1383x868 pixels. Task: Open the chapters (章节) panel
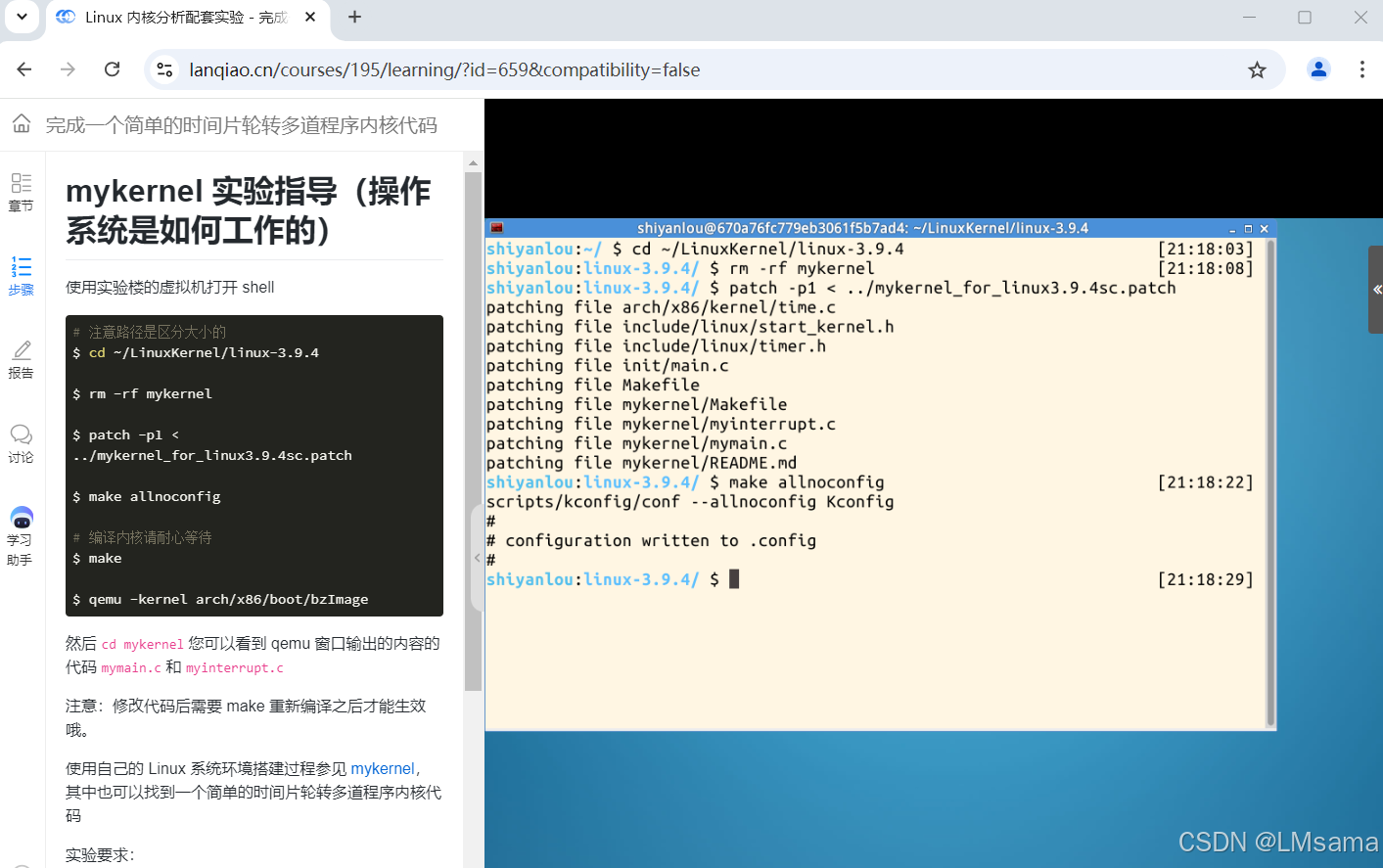click(22, 194)
